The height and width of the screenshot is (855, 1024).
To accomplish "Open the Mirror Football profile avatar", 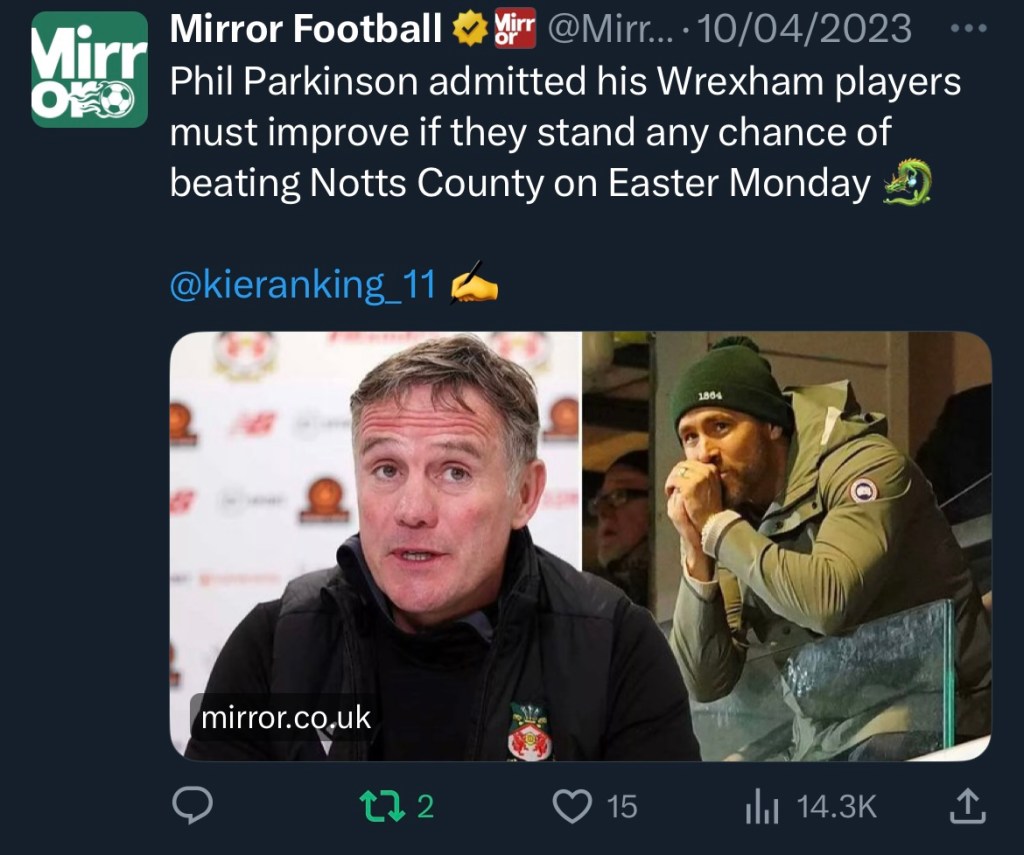I will point(89,69).
